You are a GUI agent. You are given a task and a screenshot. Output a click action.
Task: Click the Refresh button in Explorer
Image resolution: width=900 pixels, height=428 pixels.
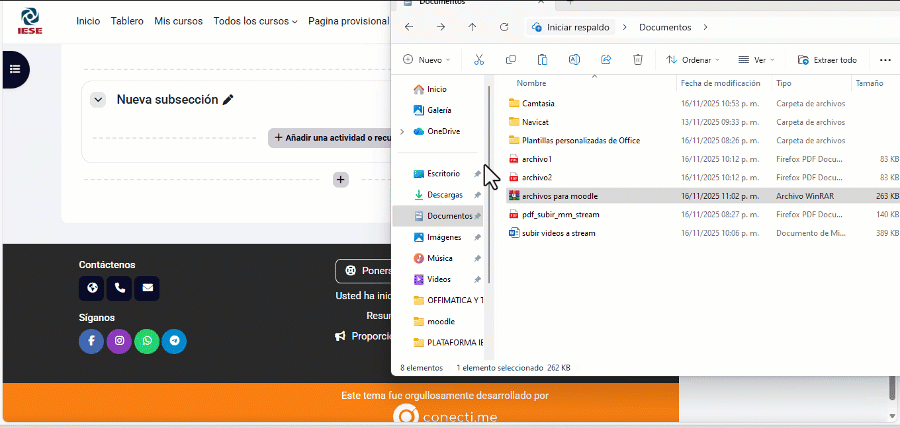506,27
